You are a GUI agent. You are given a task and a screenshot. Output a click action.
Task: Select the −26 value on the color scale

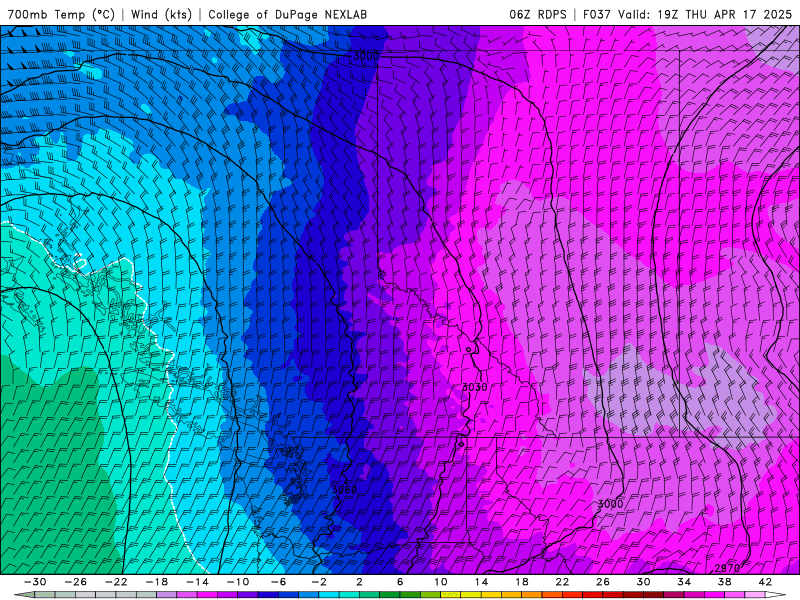pos(76,582)
